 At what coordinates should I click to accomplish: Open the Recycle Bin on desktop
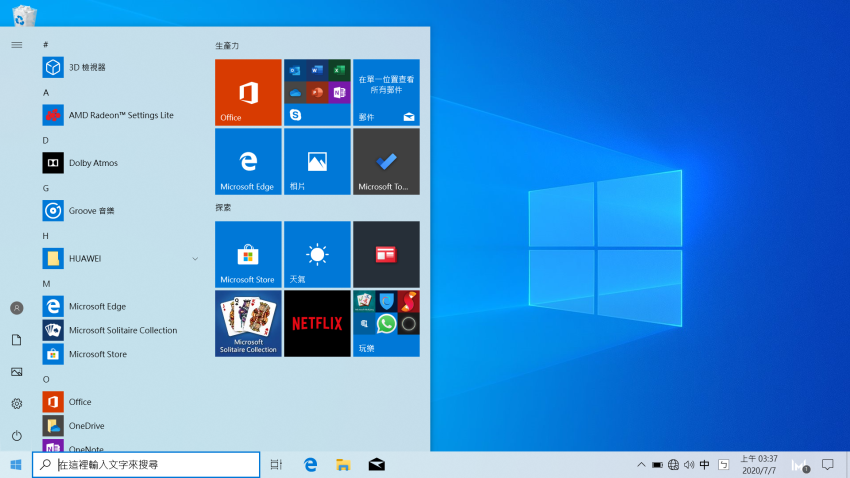[x=24, y=14]
